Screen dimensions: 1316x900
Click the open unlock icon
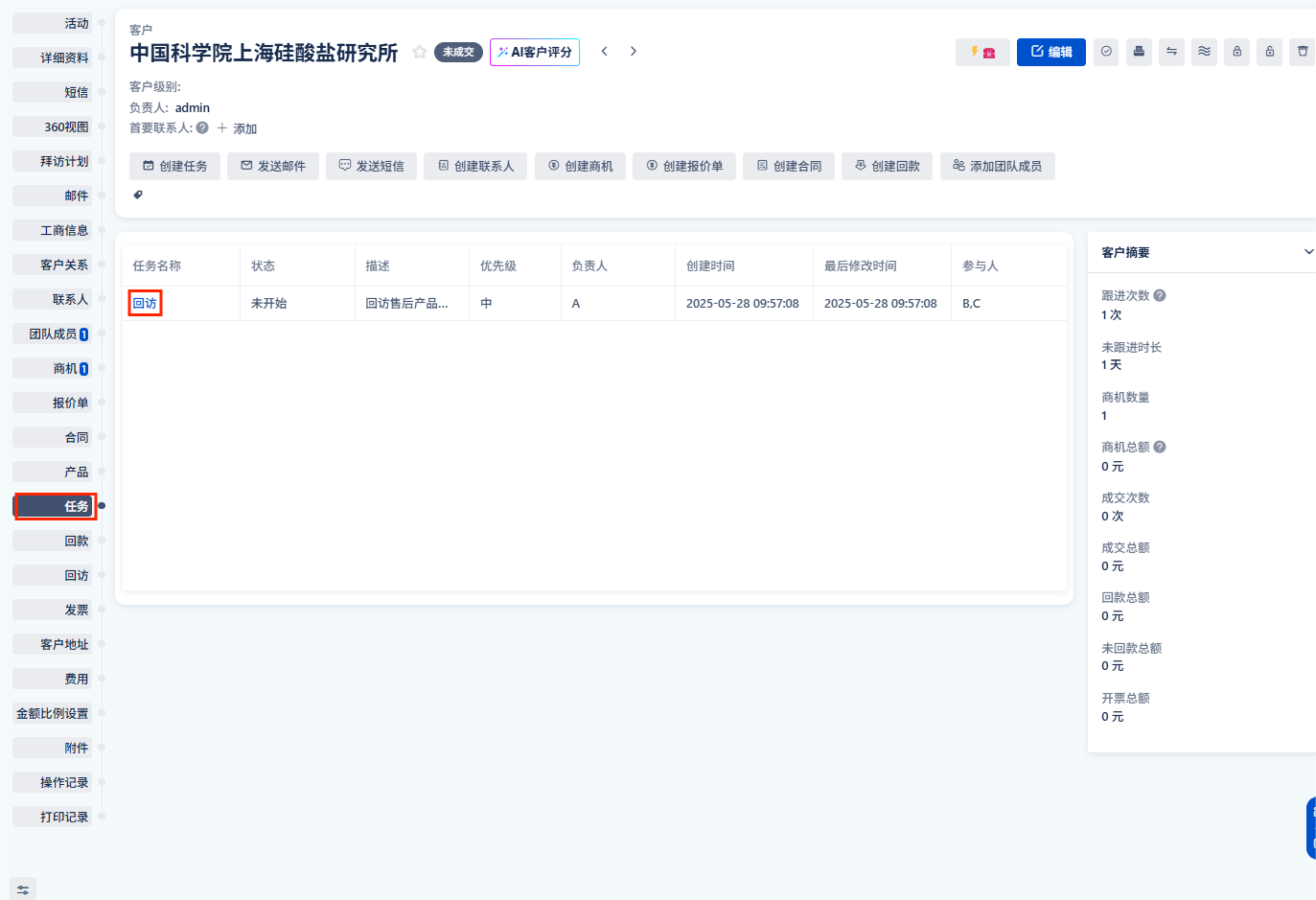coord(1270,52)
